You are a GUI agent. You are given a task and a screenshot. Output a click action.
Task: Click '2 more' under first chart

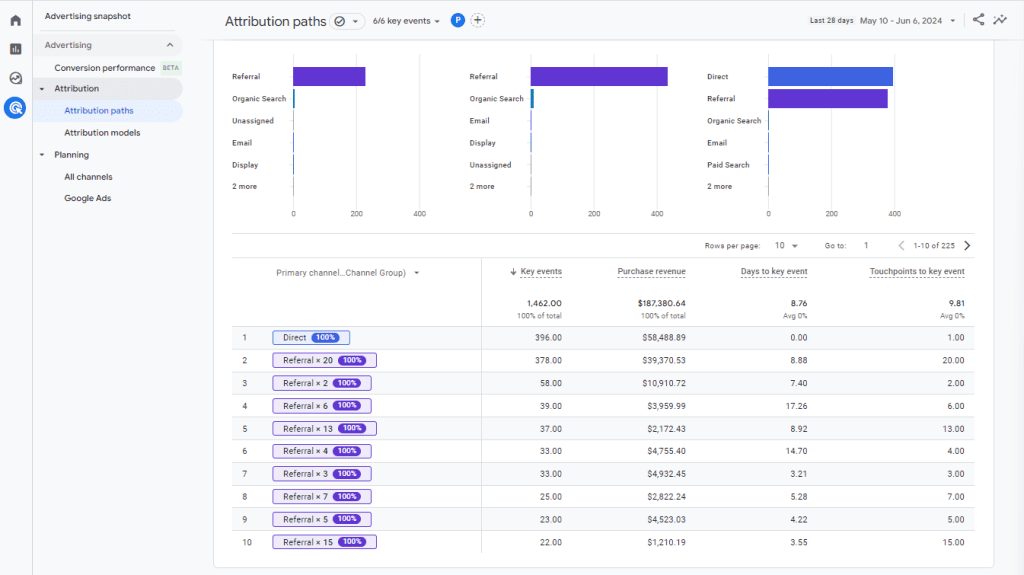pos(244,187)
